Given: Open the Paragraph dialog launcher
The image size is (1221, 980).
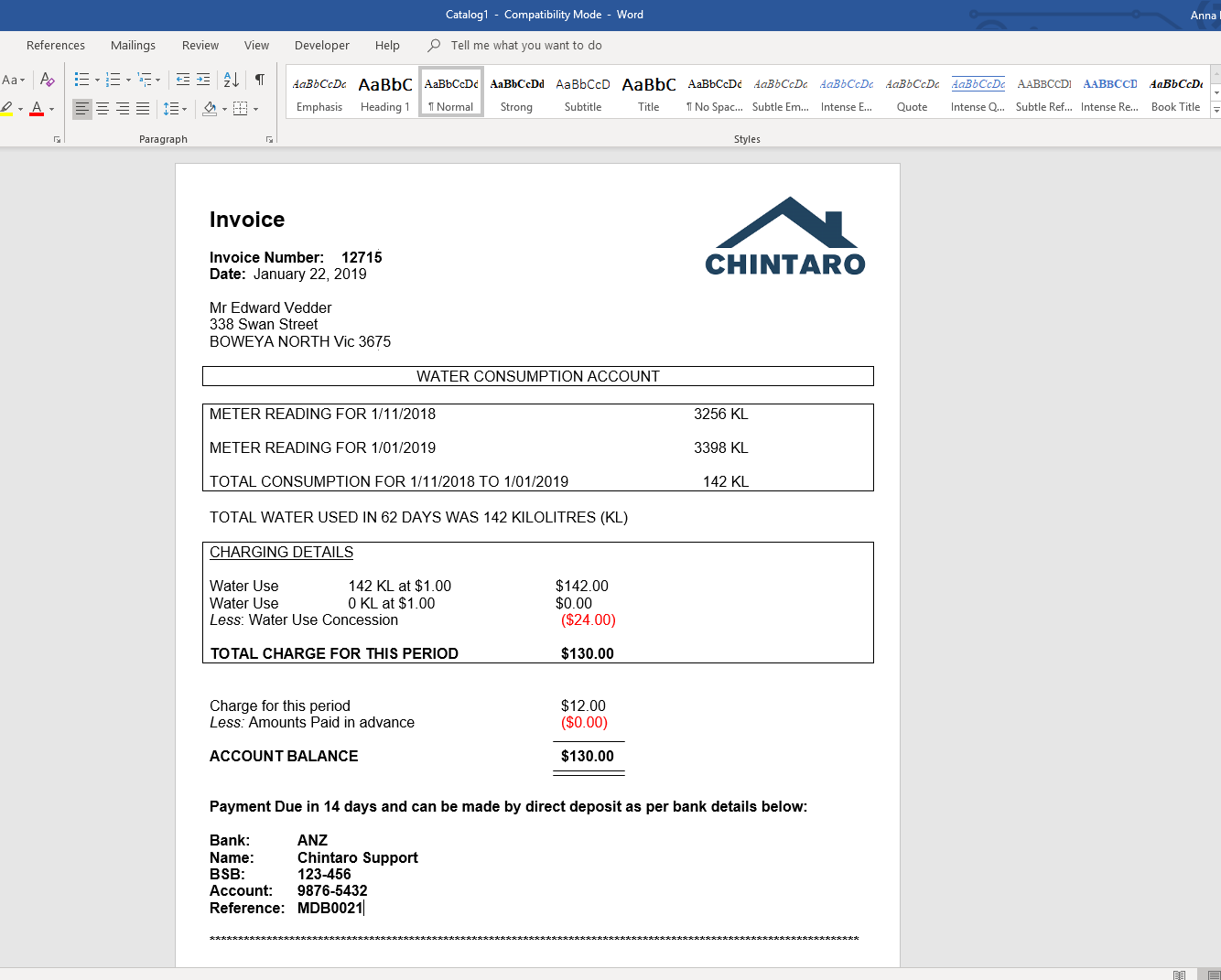Looking at the screenshot, I should tap(269, 139).
